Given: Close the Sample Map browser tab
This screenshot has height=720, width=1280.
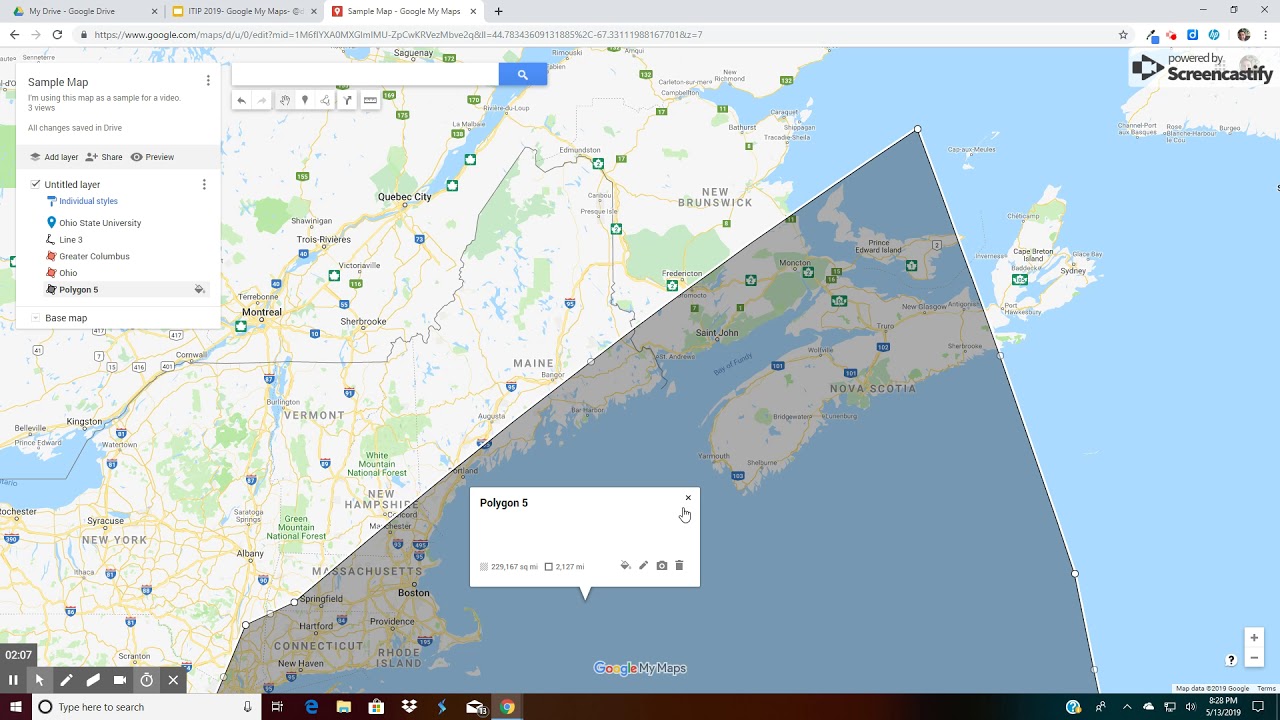Looking at the screenshot, I should [473, 11].
